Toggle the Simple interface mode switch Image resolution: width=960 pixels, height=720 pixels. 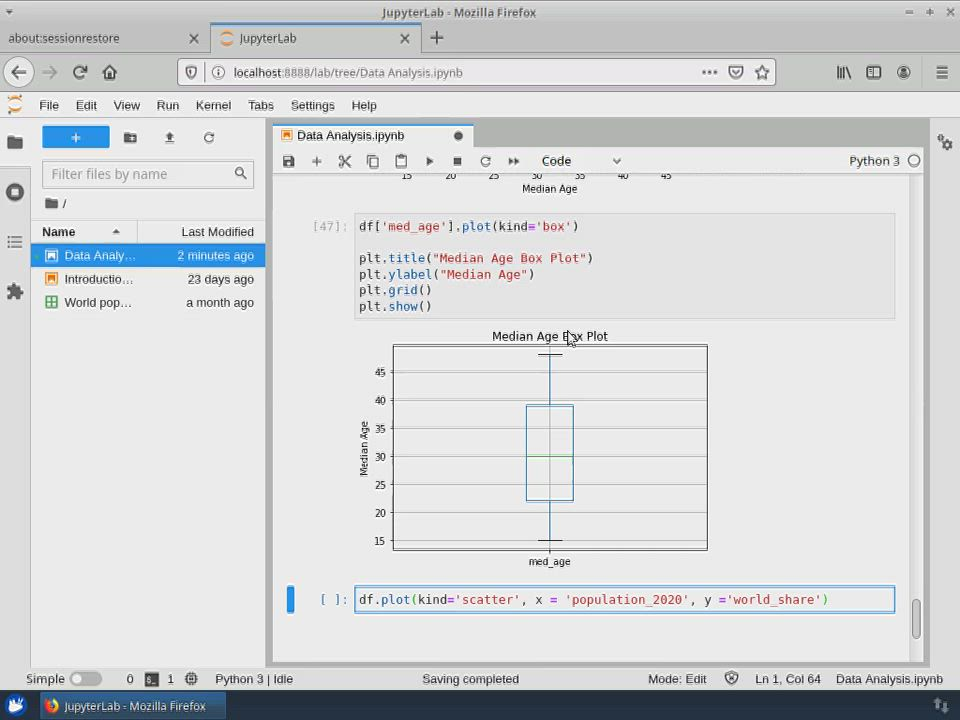(x=84, y=679)
